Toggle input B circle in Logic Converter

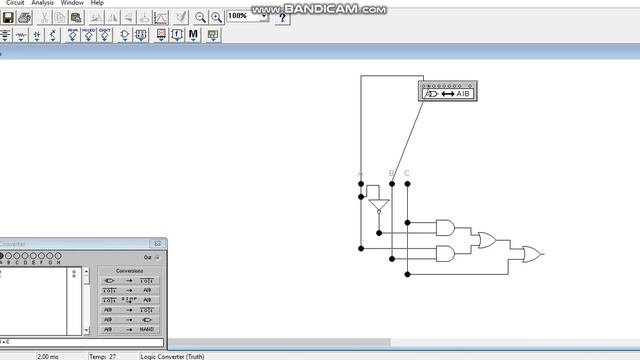(9, 256)
